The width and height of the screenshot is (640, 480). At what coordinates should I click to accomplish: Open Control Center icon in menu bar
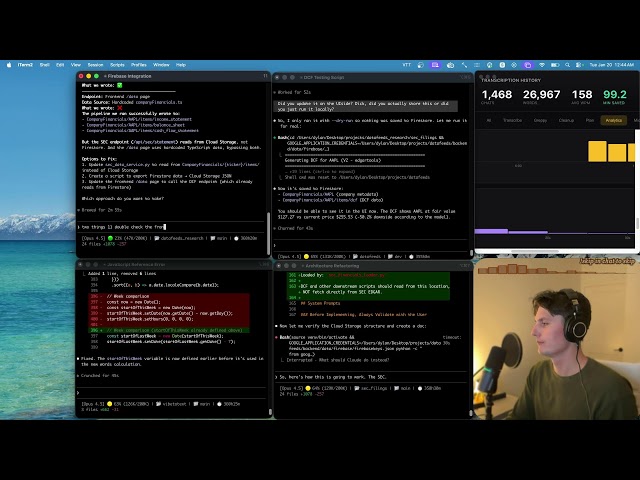(579, 65)
